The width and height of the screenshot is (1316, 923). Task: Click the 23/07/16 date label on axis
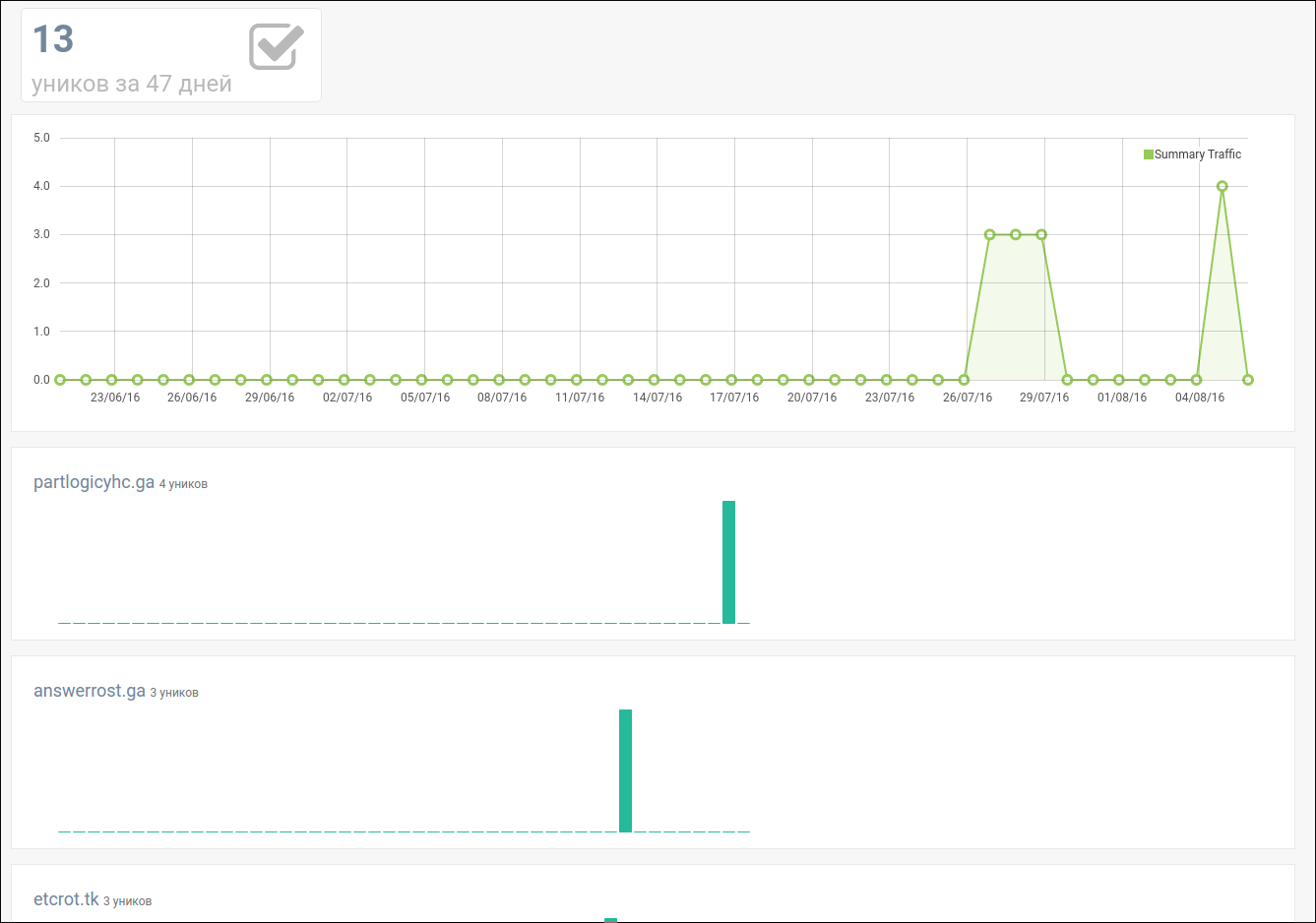890,398
